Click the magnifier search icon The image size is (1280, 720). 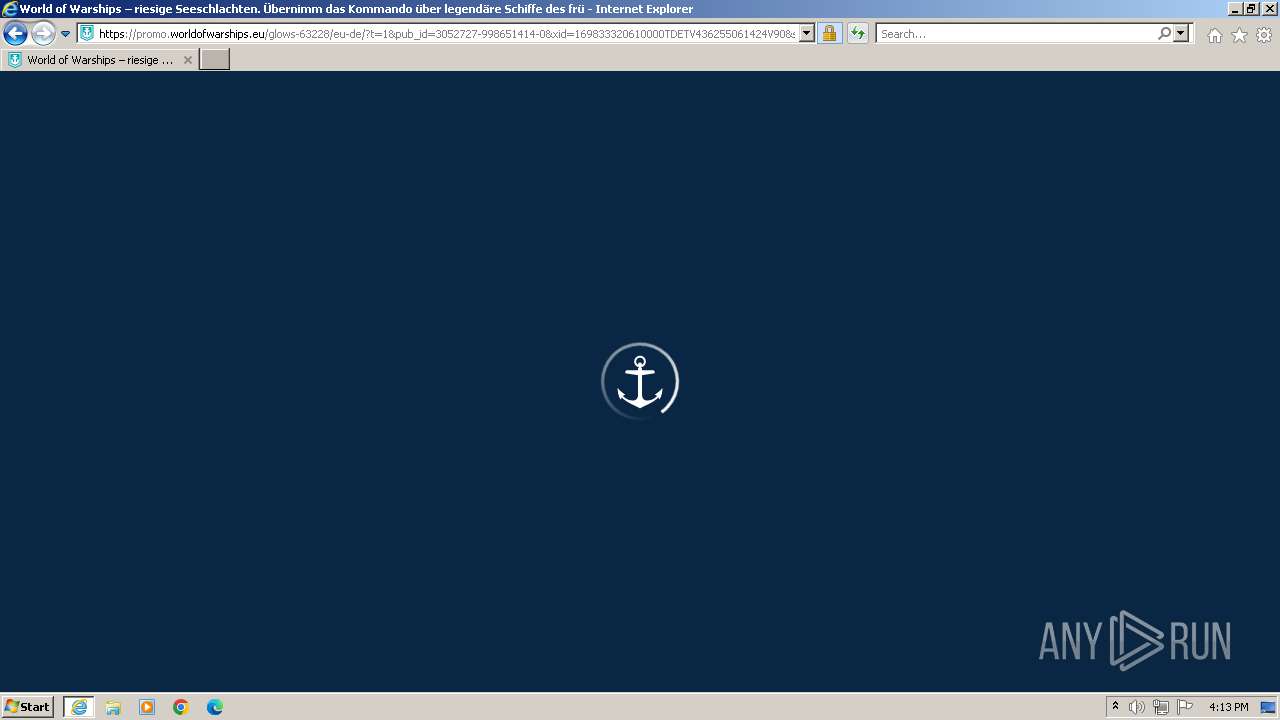[x=1164, y=33]
